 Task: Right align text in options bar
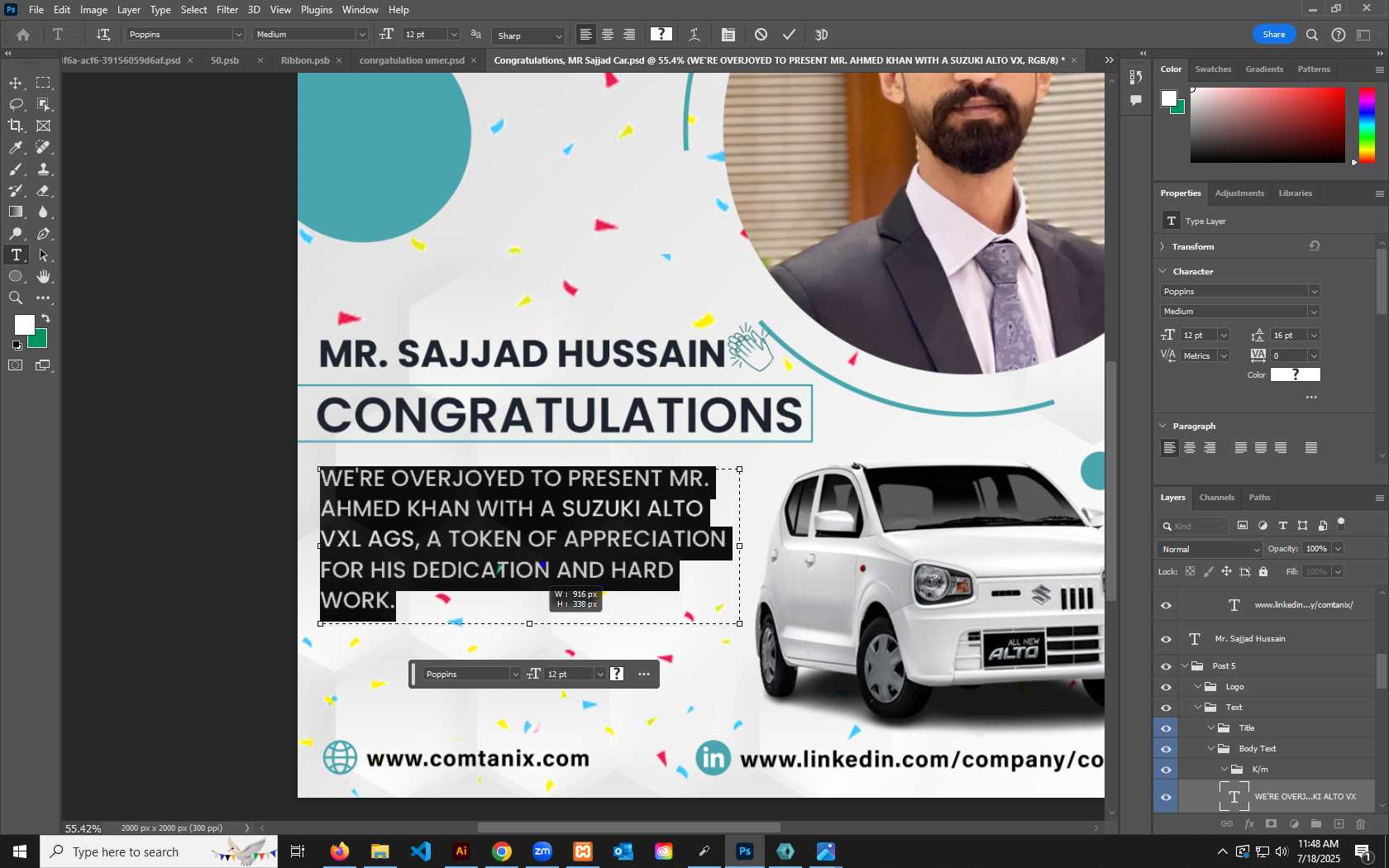(630, 35)
